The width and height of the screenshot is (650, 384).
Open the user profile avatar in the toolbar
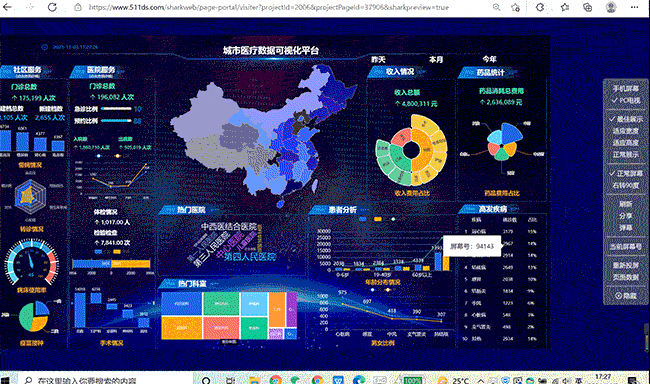[611, 7]
